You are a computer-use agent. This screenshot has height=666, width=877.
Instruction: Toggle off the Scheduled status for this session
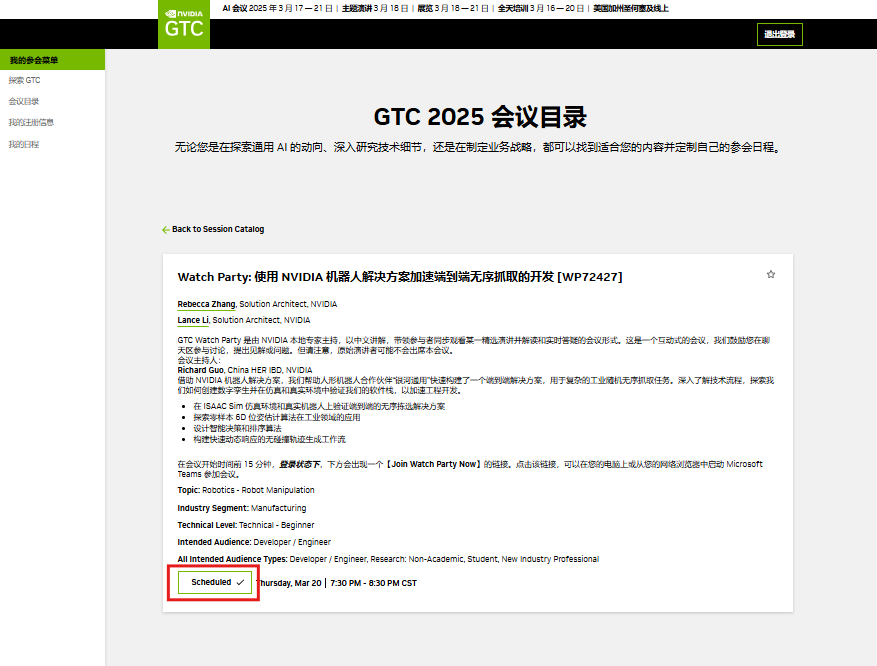[x=213, y=580]
